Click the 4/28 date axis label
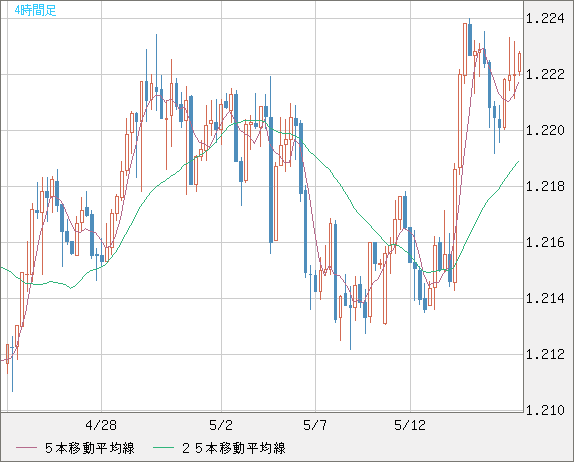The height and width of the screenshot is (462, 574). point(101,425)
